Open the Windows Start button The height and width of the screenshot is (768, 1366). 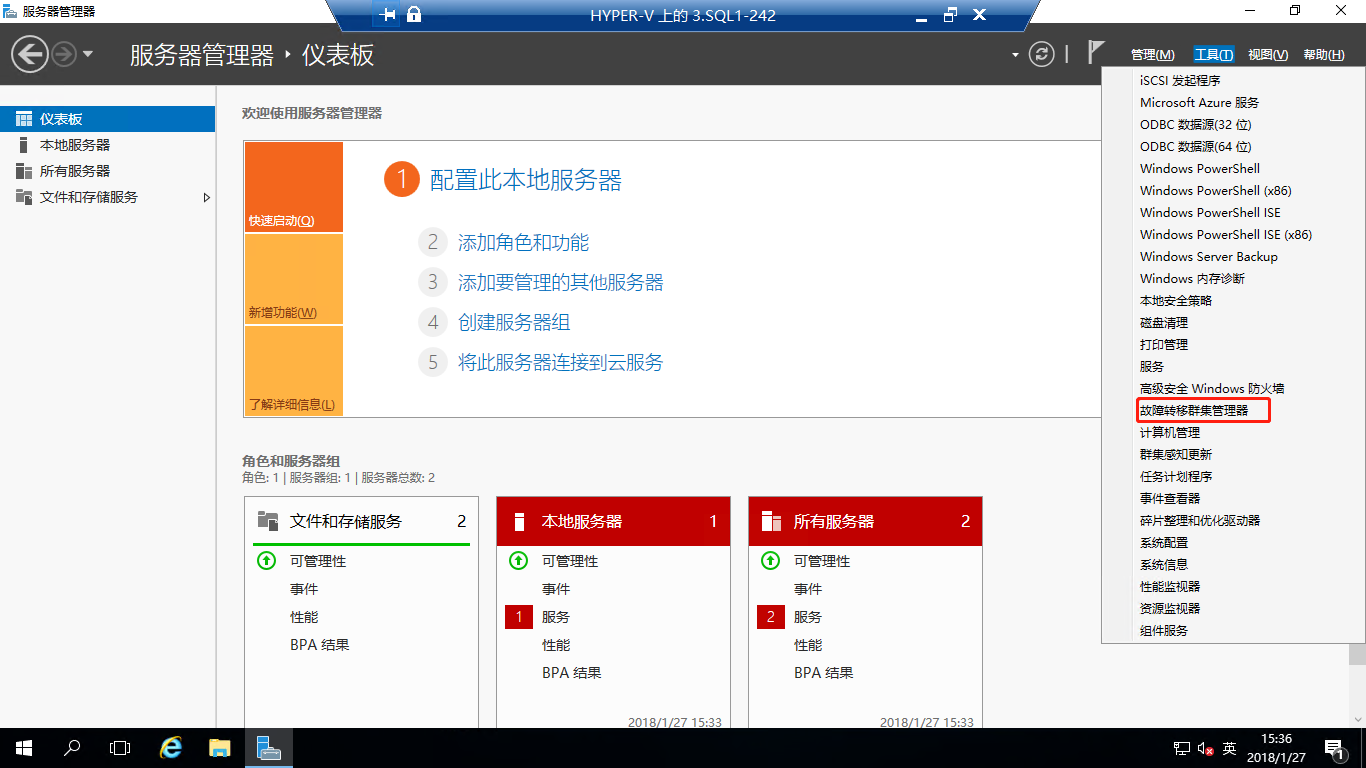click(x=24, y=748)
